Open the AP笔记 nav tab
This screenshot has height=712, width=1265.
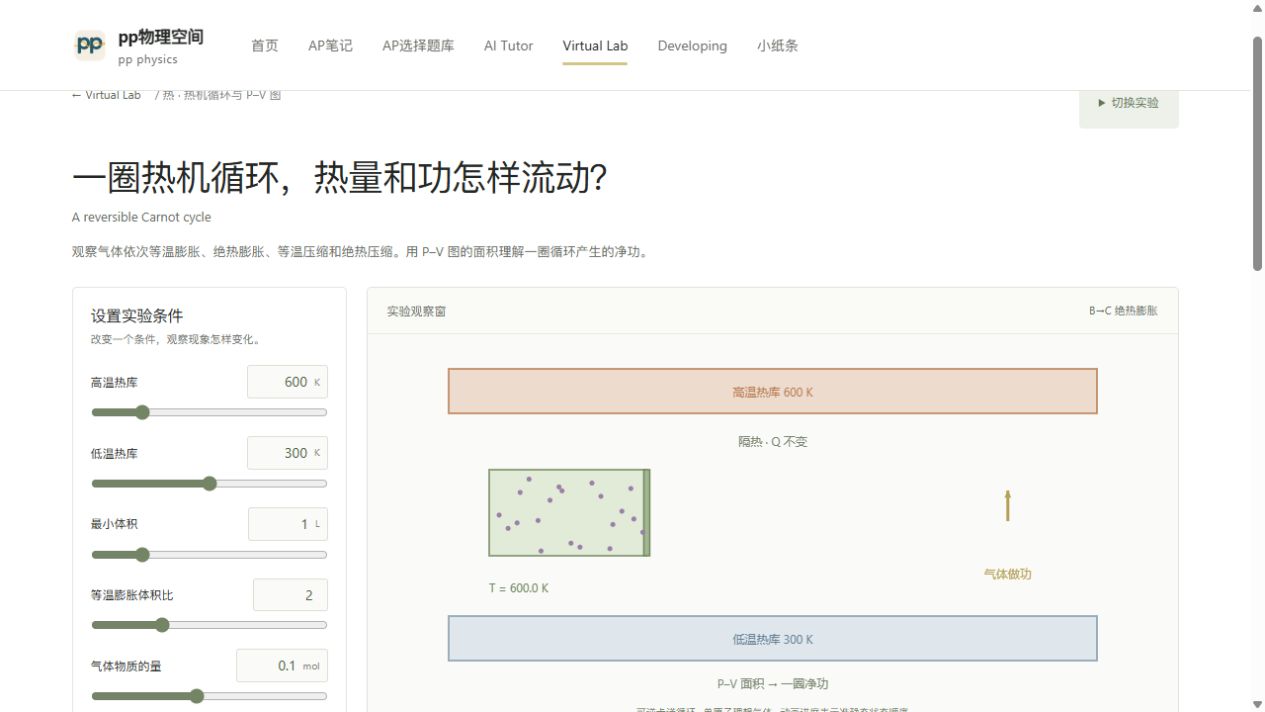[x=330, y=46]
